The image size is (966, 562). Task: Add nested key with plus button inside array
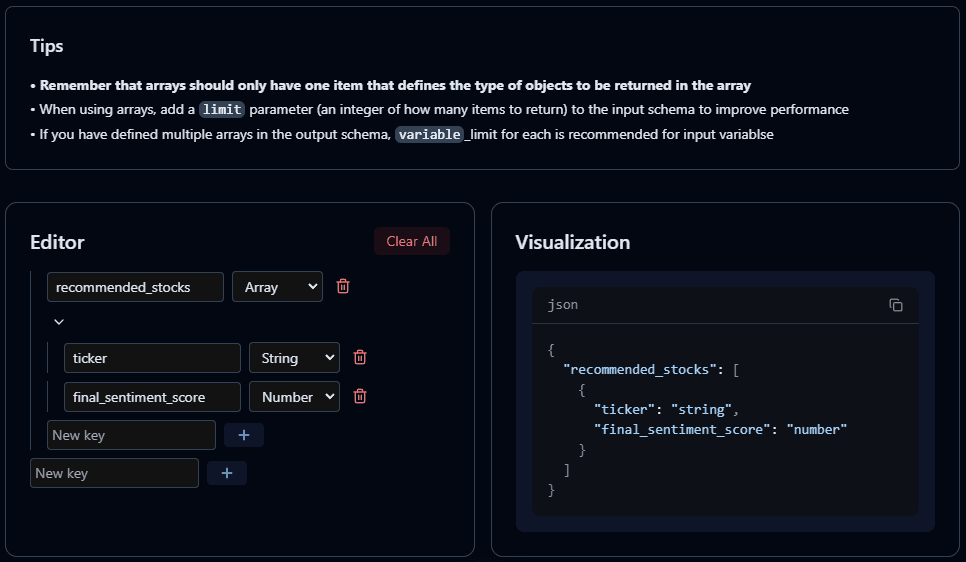tap(243, 435)
